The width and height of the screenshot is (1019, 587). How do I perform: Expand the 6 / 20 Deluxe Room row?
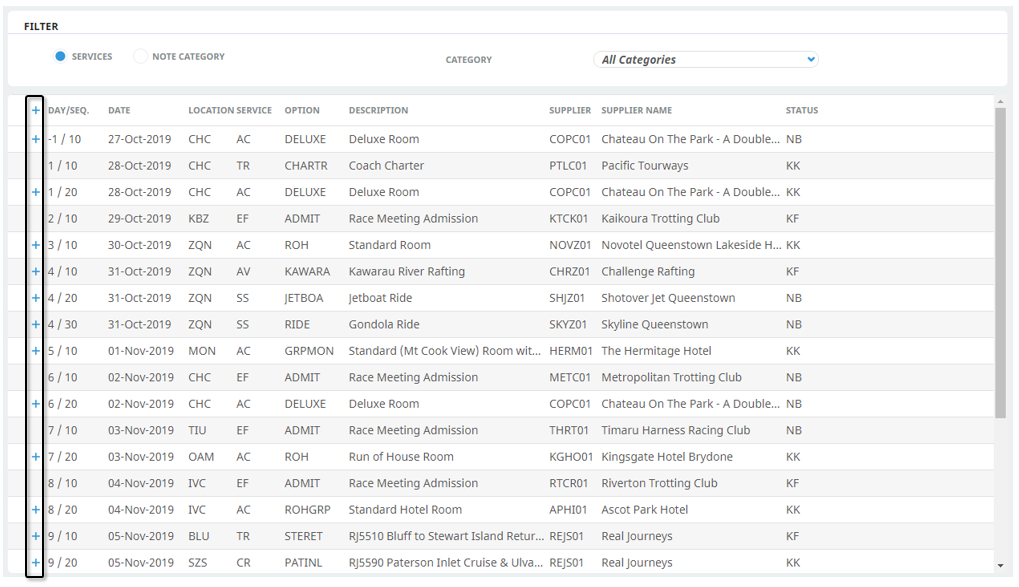pyautogui.click(x=36, y=404)
